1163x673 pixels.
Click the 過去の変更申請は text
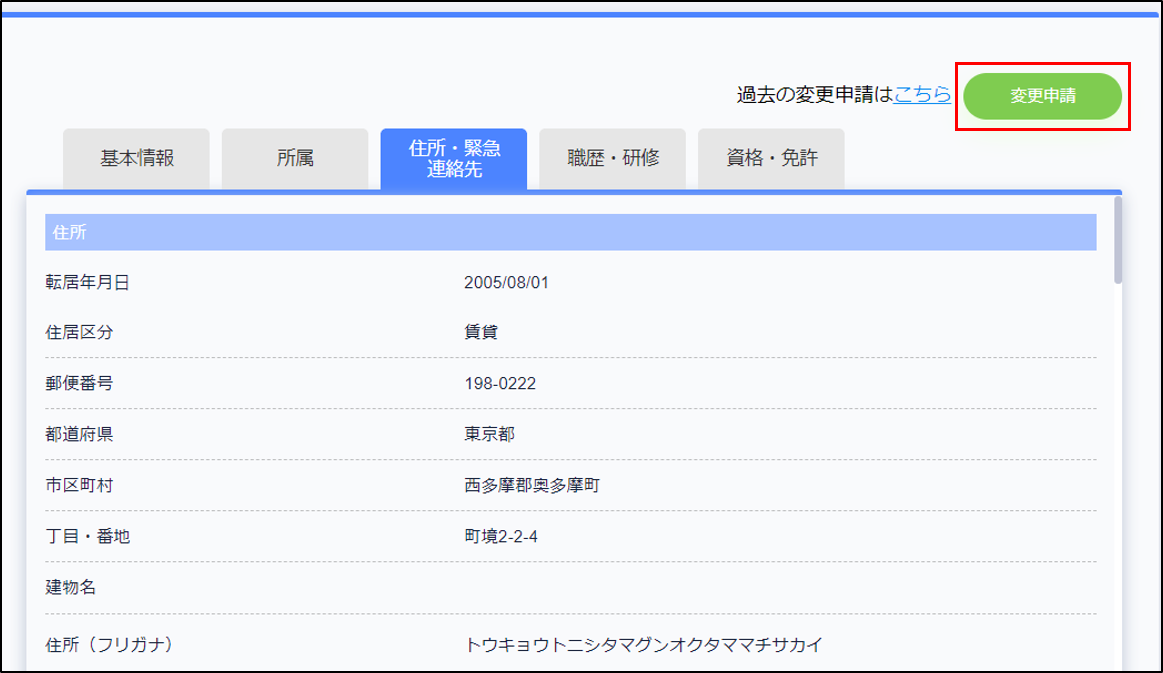pyautogui.click(x=814, y=95)
